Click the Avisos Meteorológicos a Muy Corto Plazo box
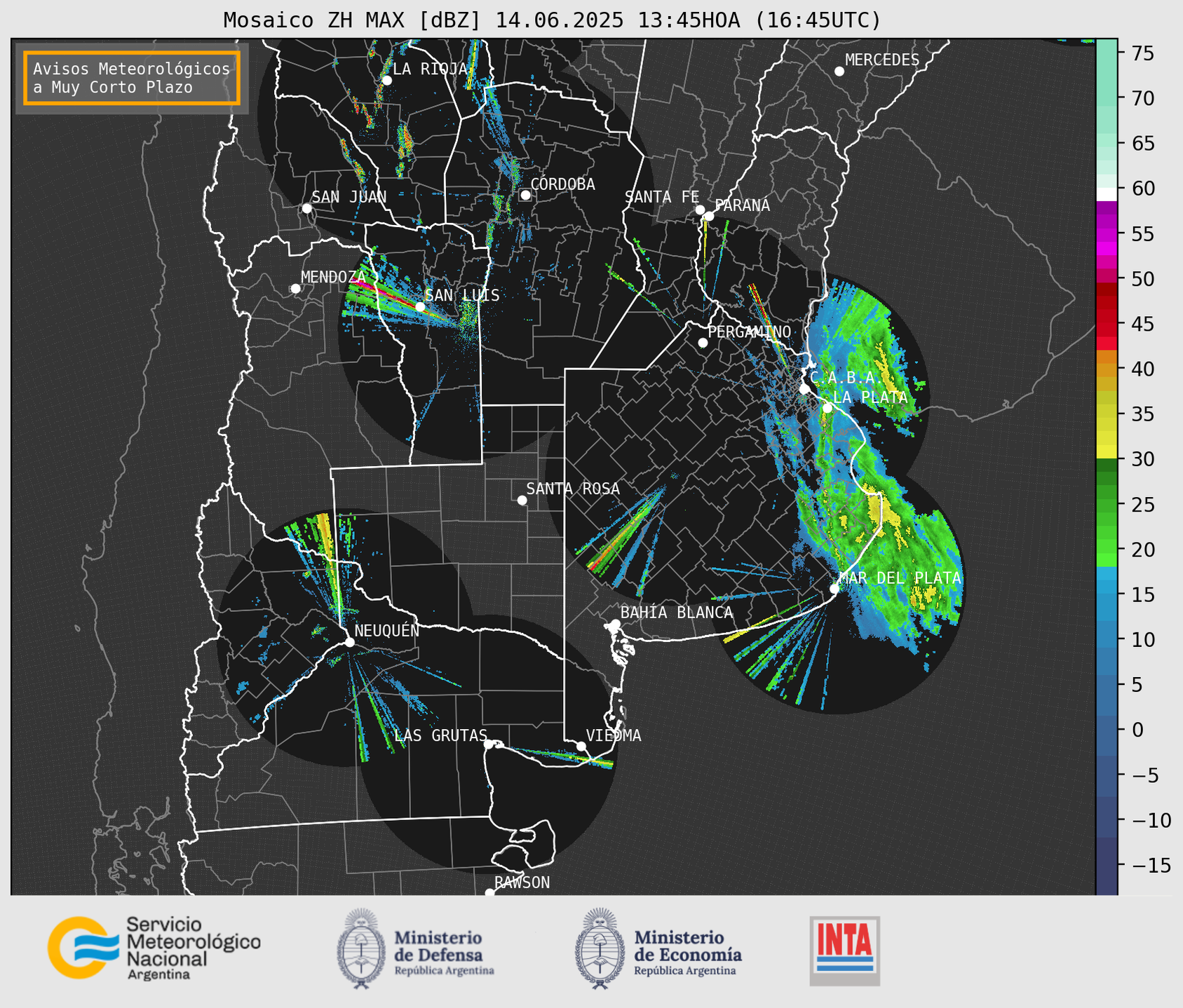1183x1008 pixels. [132, 78]
